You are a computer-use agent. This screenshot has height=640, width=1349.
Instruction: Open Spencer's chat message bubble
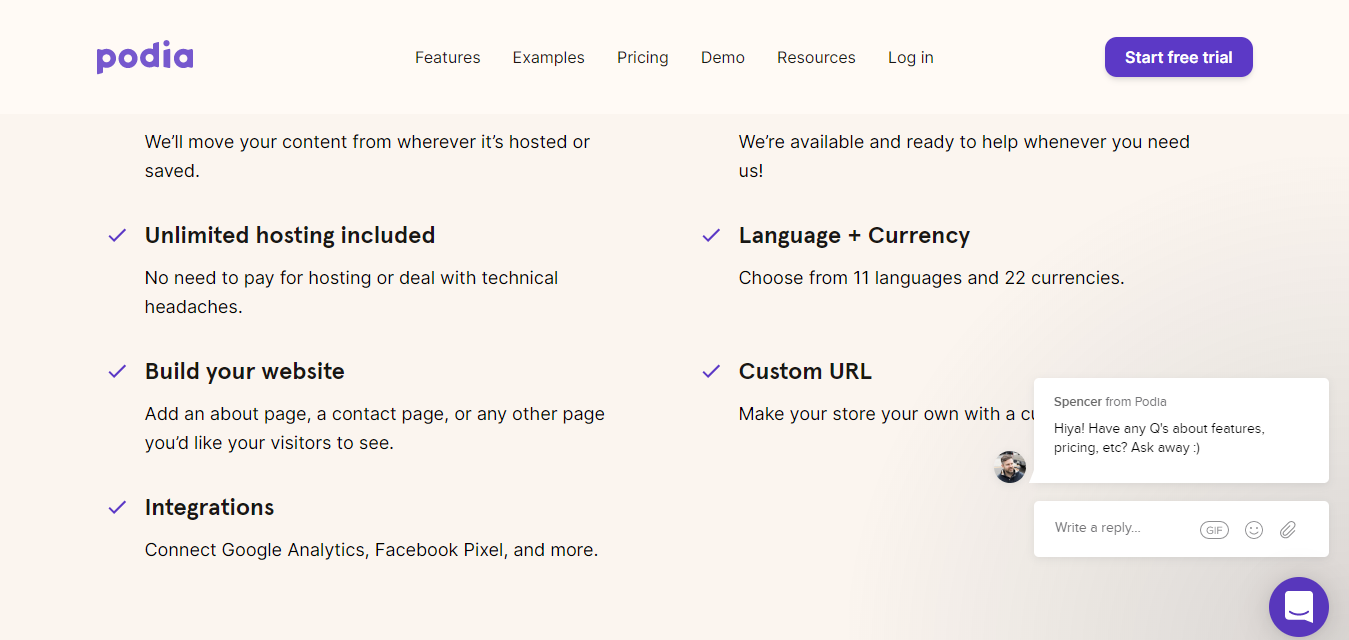tap(1180, 430)
